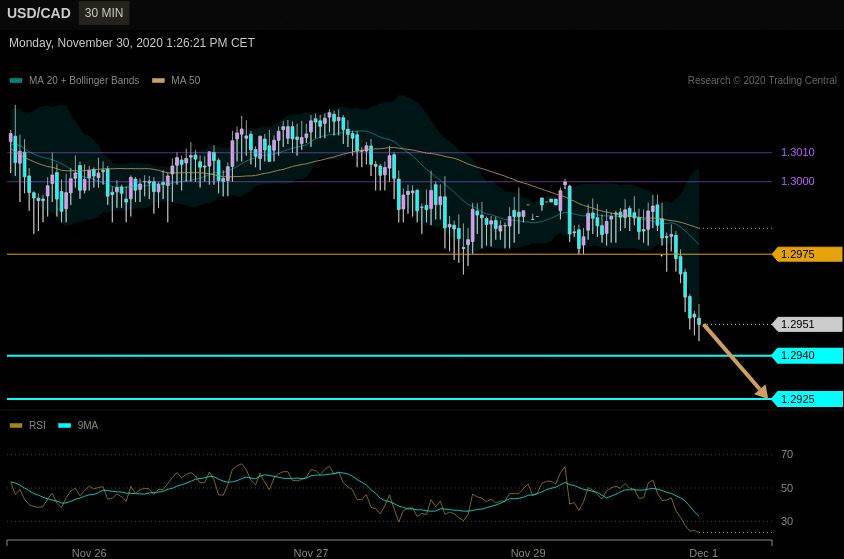Click the cyan 1.2925 target price tag
This screenshot has width=844, height=559.
point(807,399)
